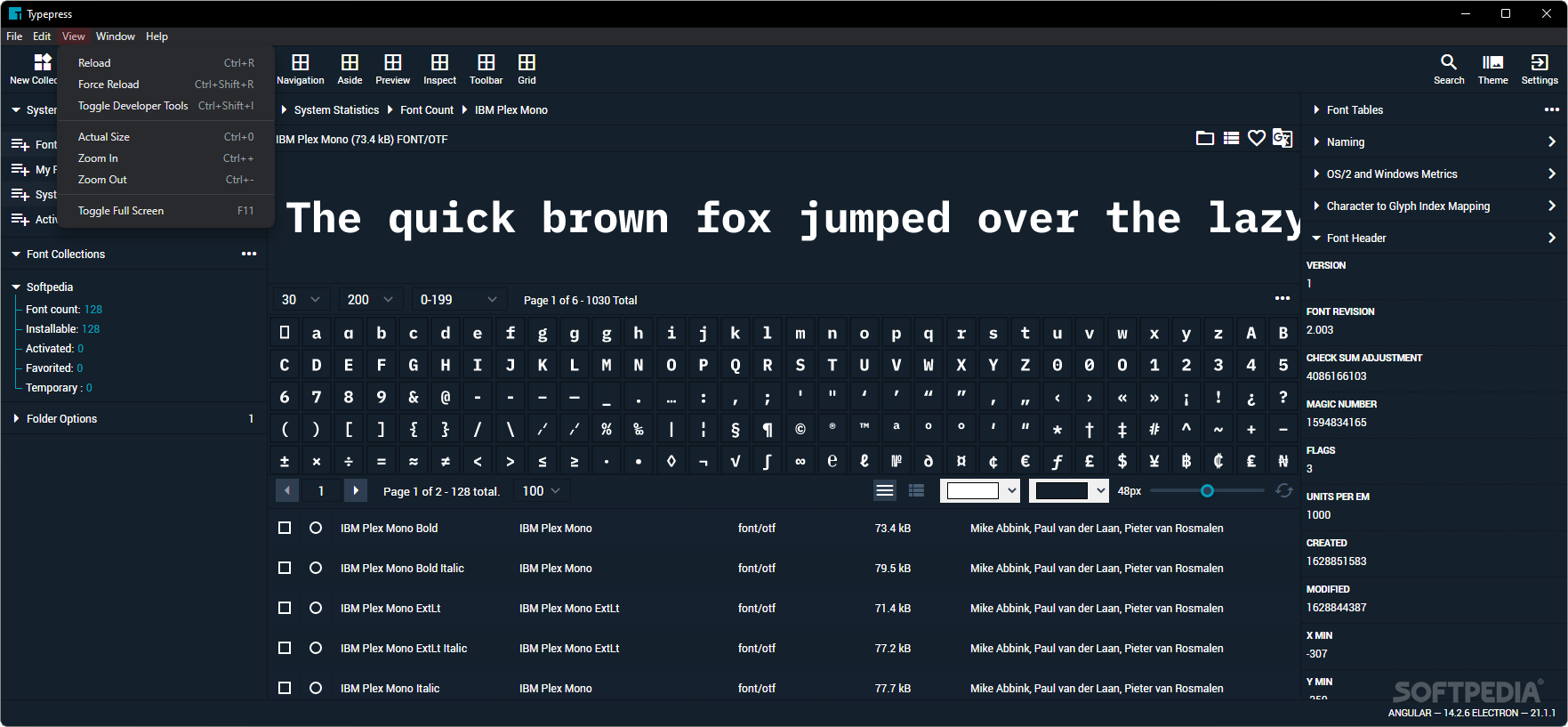Click the folder icon for IBM Plex Mono
Image resolution: width=1568 pixels, height=727 pixels.
1205,138
